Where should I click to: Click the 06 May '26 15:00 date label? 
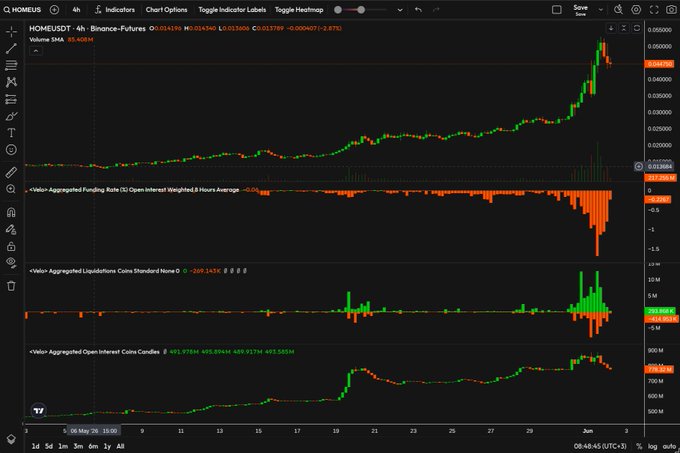pyautogui.click(x=94, y=431)
